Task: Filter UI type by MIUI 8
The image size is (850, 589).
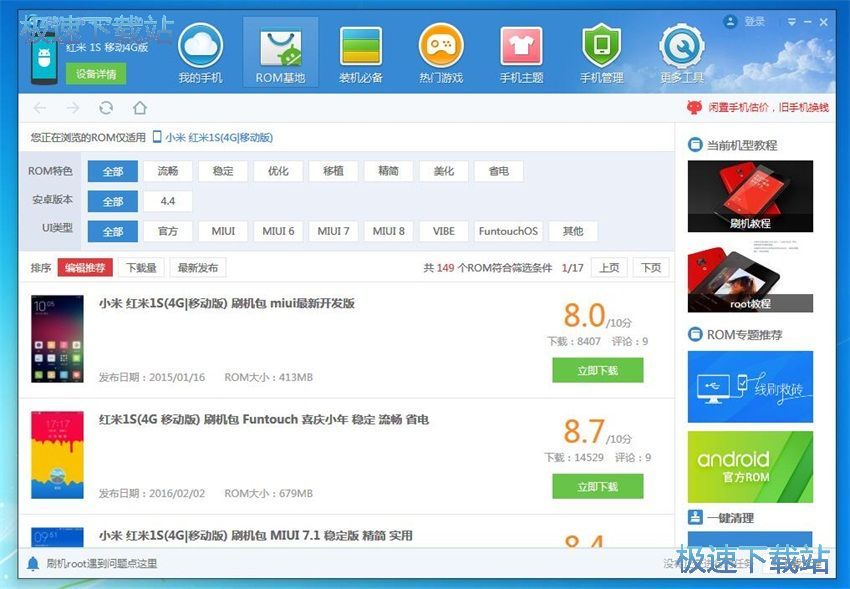Action: [388, 231]
